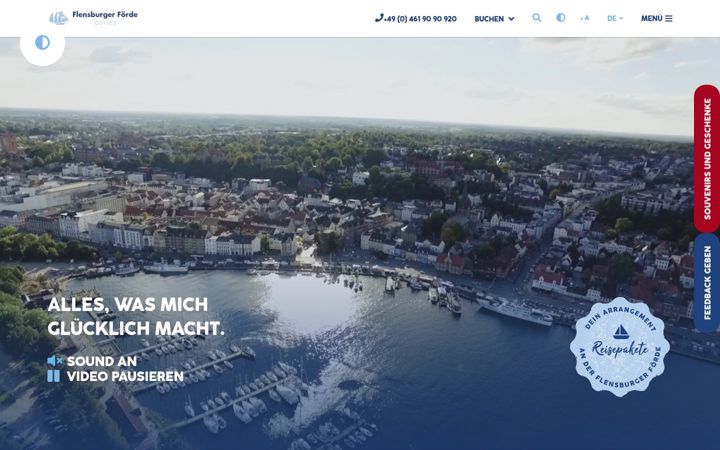Open the search magnifier icon

pos(536,18)
